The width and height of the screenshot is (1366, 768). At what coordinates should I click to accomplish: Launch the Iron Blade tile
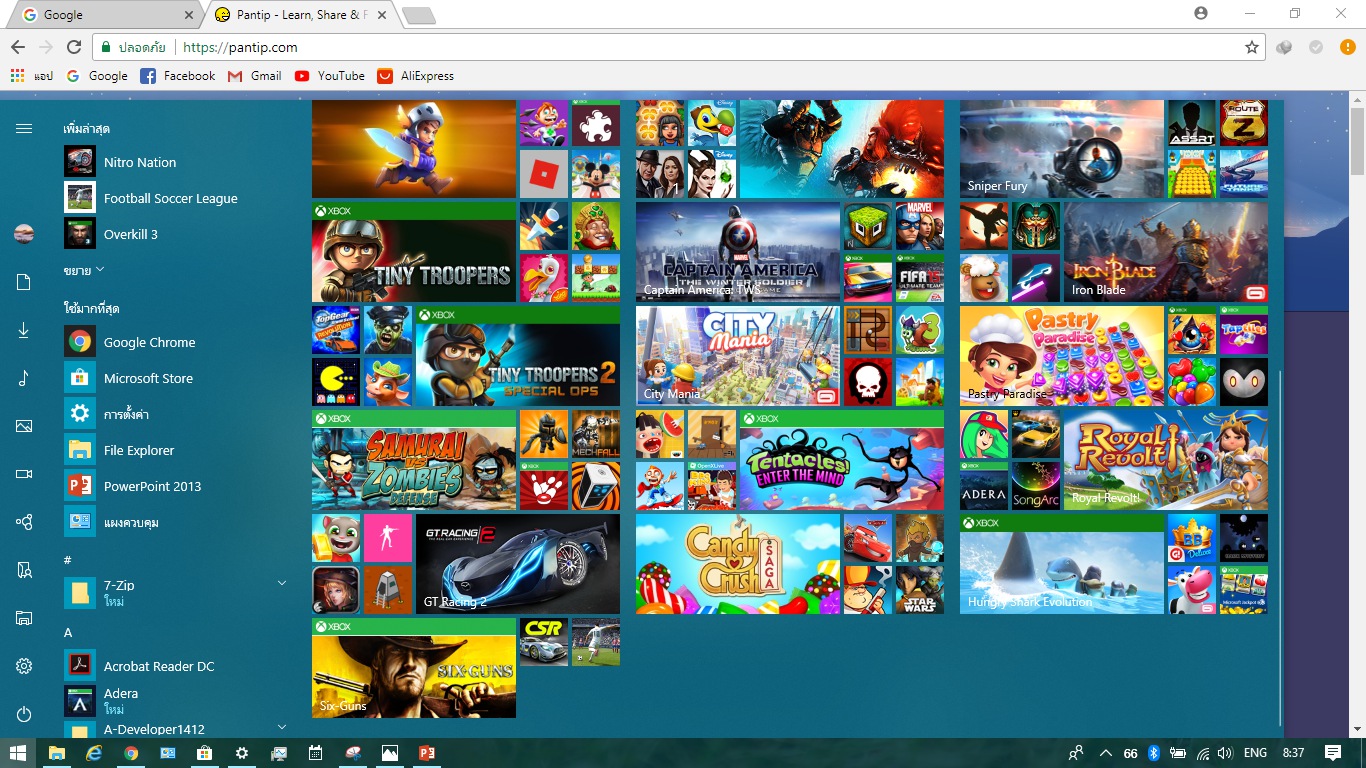[x=1166, y=252]
